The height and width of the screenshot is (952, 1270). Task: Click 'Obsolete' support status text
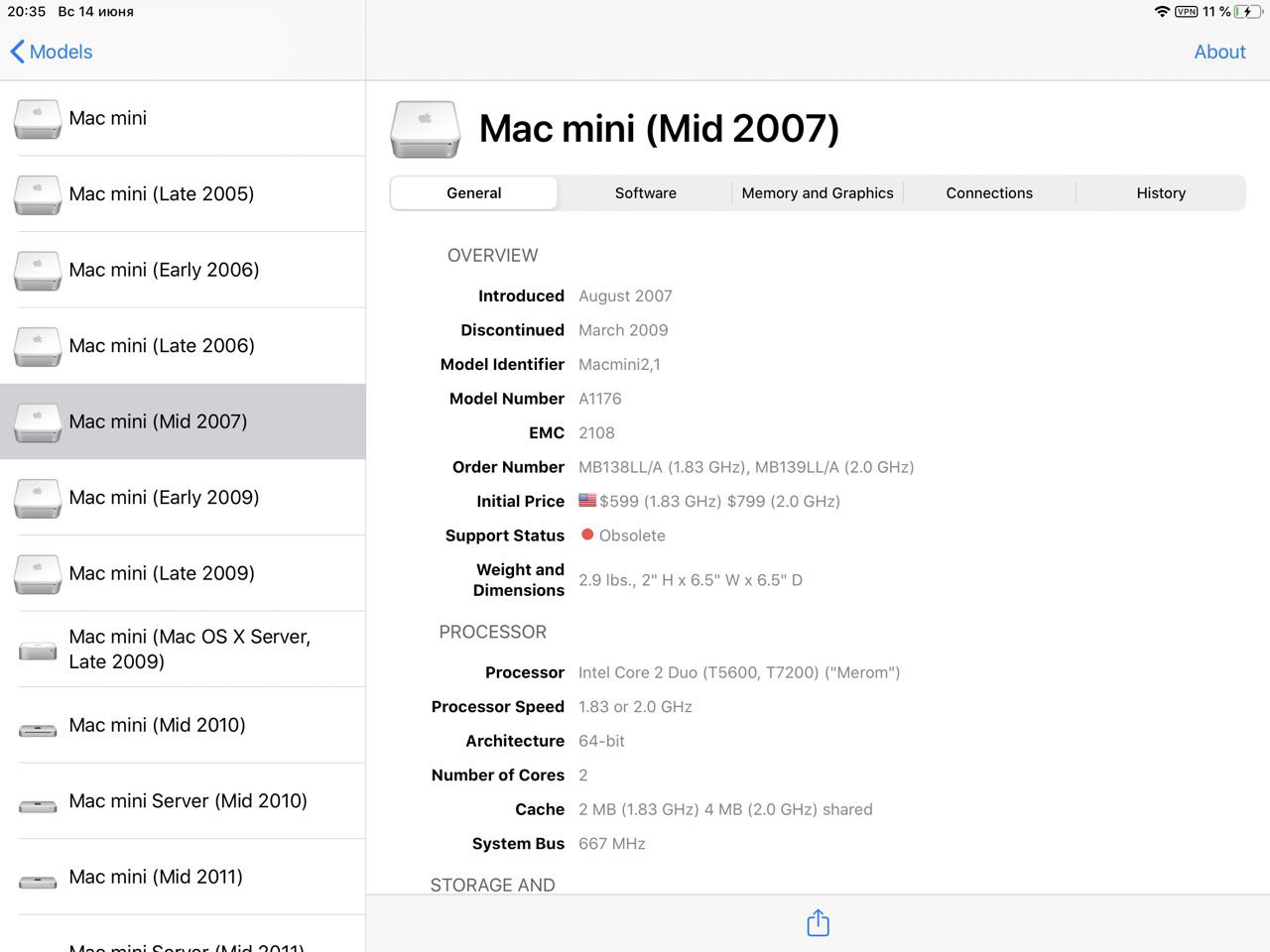click(632, 535)
